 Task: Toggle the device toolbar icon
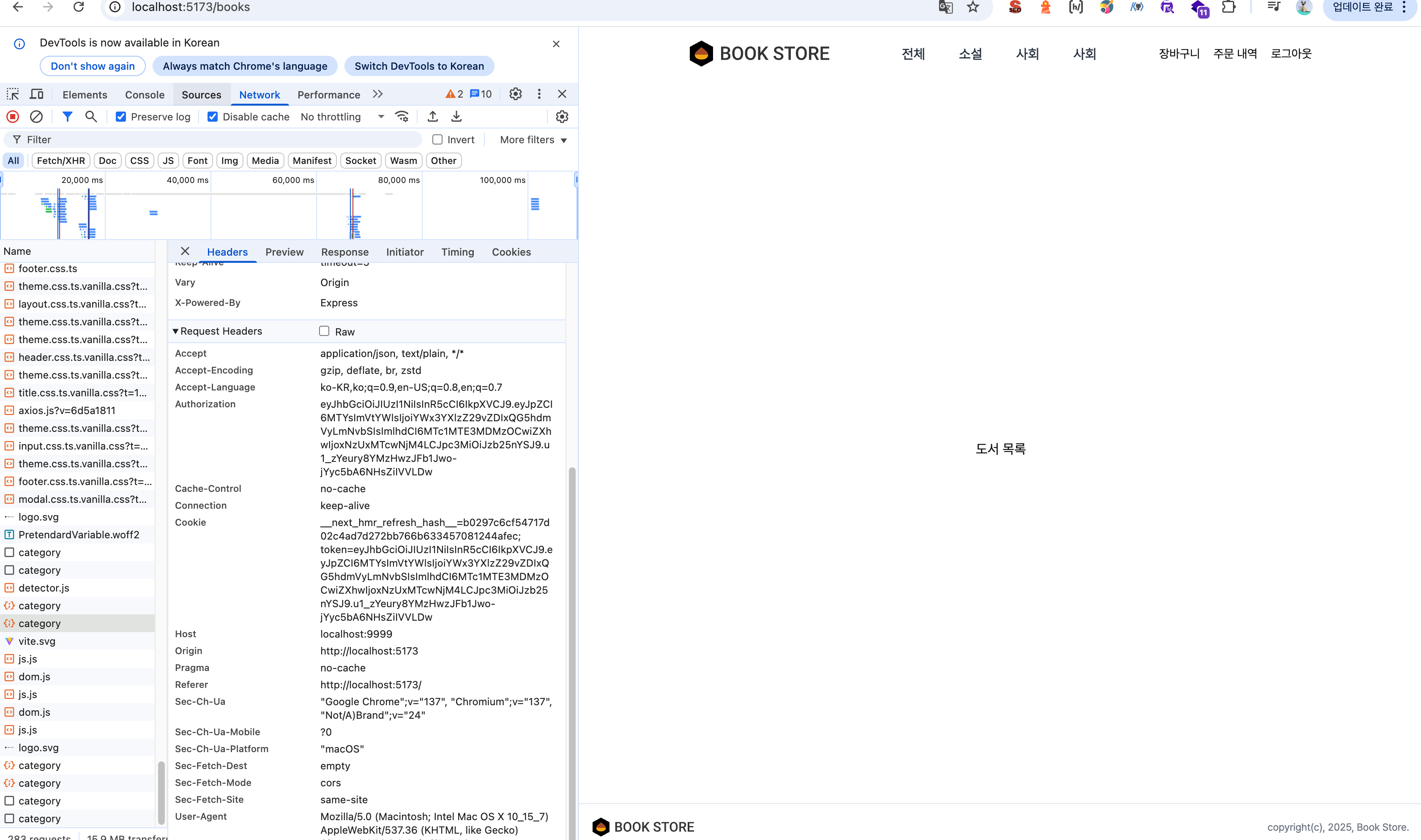click(x=36, y=94)
